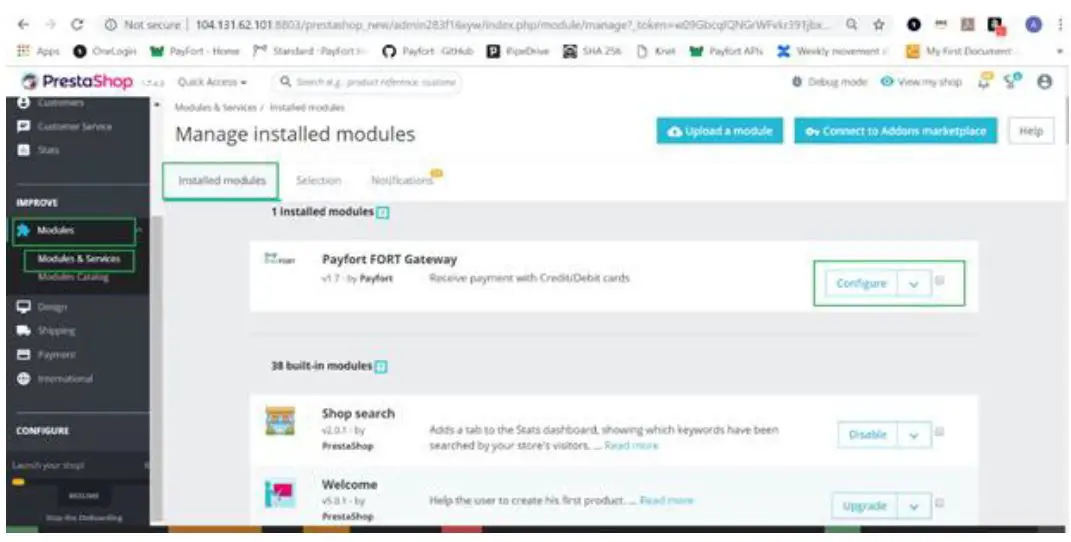1071x542 pixels.
Task: Expand Shop search Disable dropdown arrow
Action: pos(914,436)
